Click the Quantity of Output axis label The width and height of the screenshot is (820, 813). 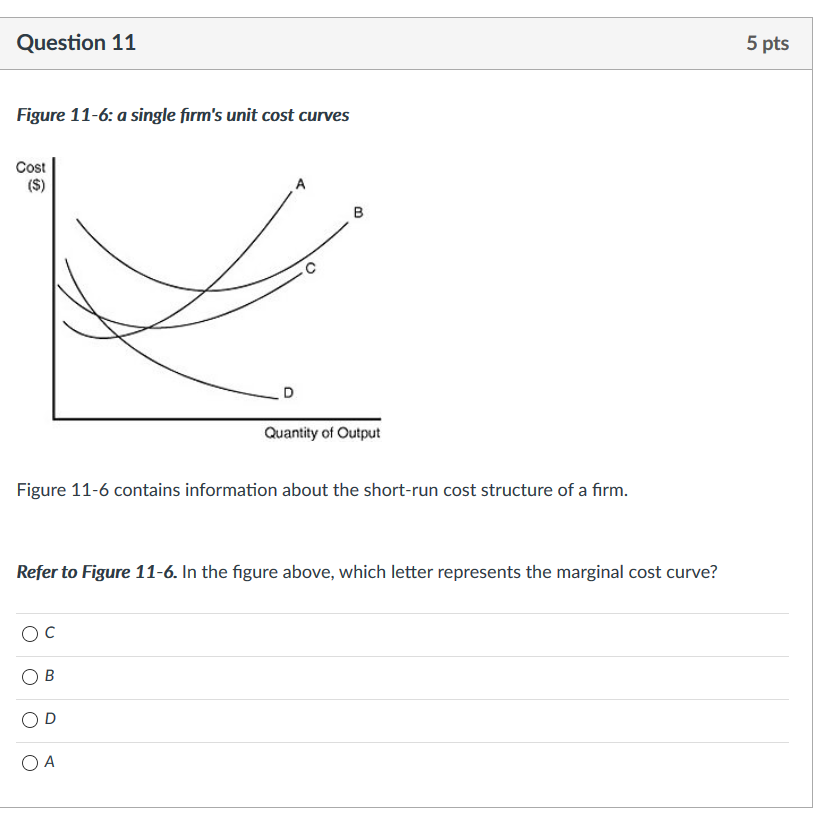point(322,433)
